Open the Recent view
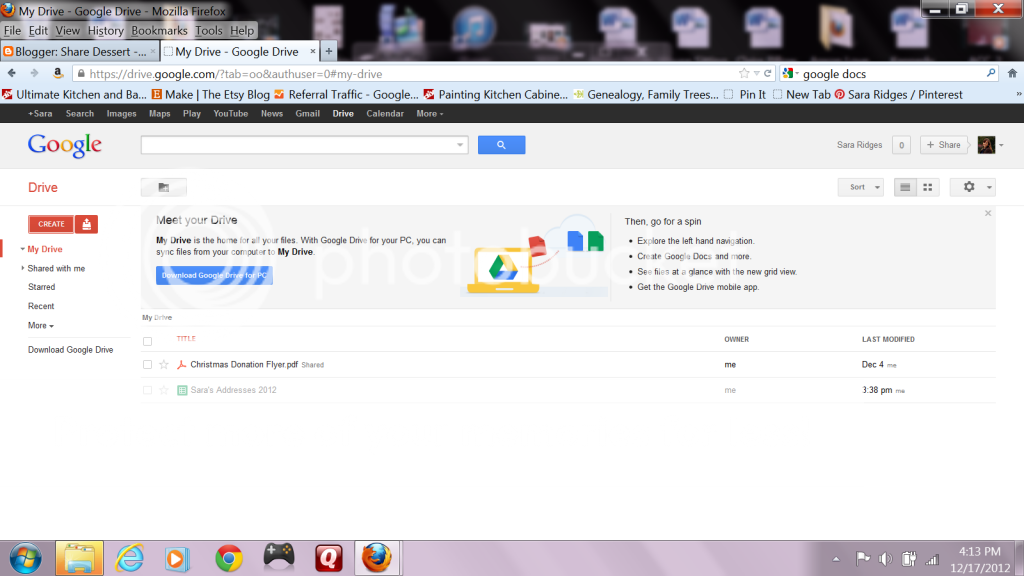 41,306
